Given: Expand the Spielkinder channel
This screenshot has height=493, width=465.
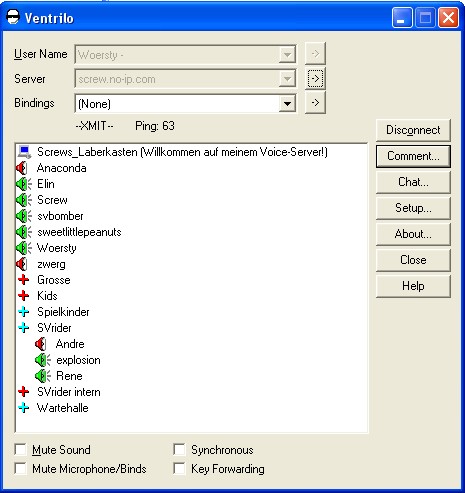Looking at the screenshot, I should [x=24, y=312].
